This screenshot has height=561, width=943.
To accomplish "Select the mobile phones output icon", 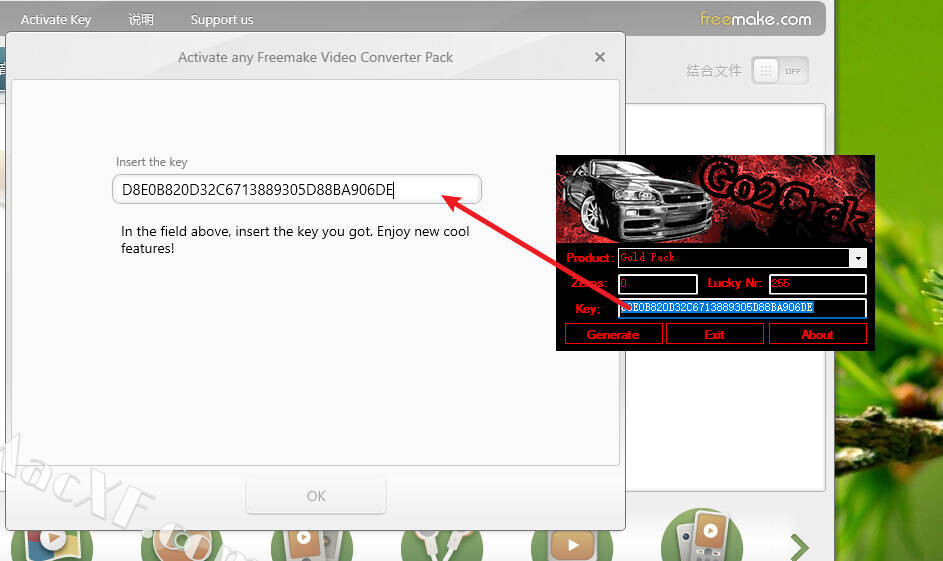I will 702,535.
